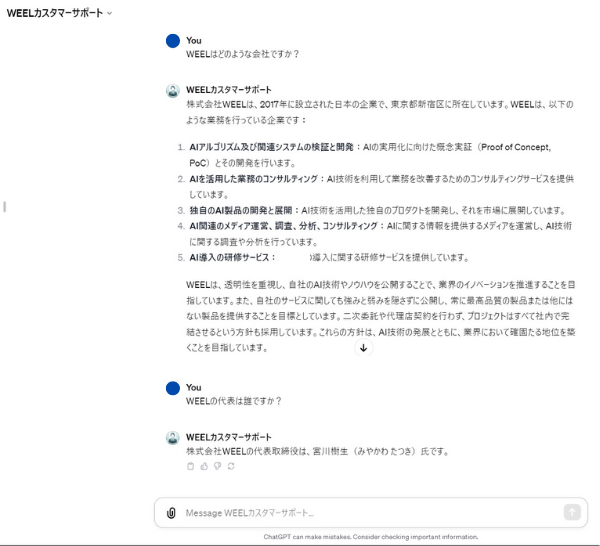
Task: Click the second You blue avatar
Action: click(173, 388)
